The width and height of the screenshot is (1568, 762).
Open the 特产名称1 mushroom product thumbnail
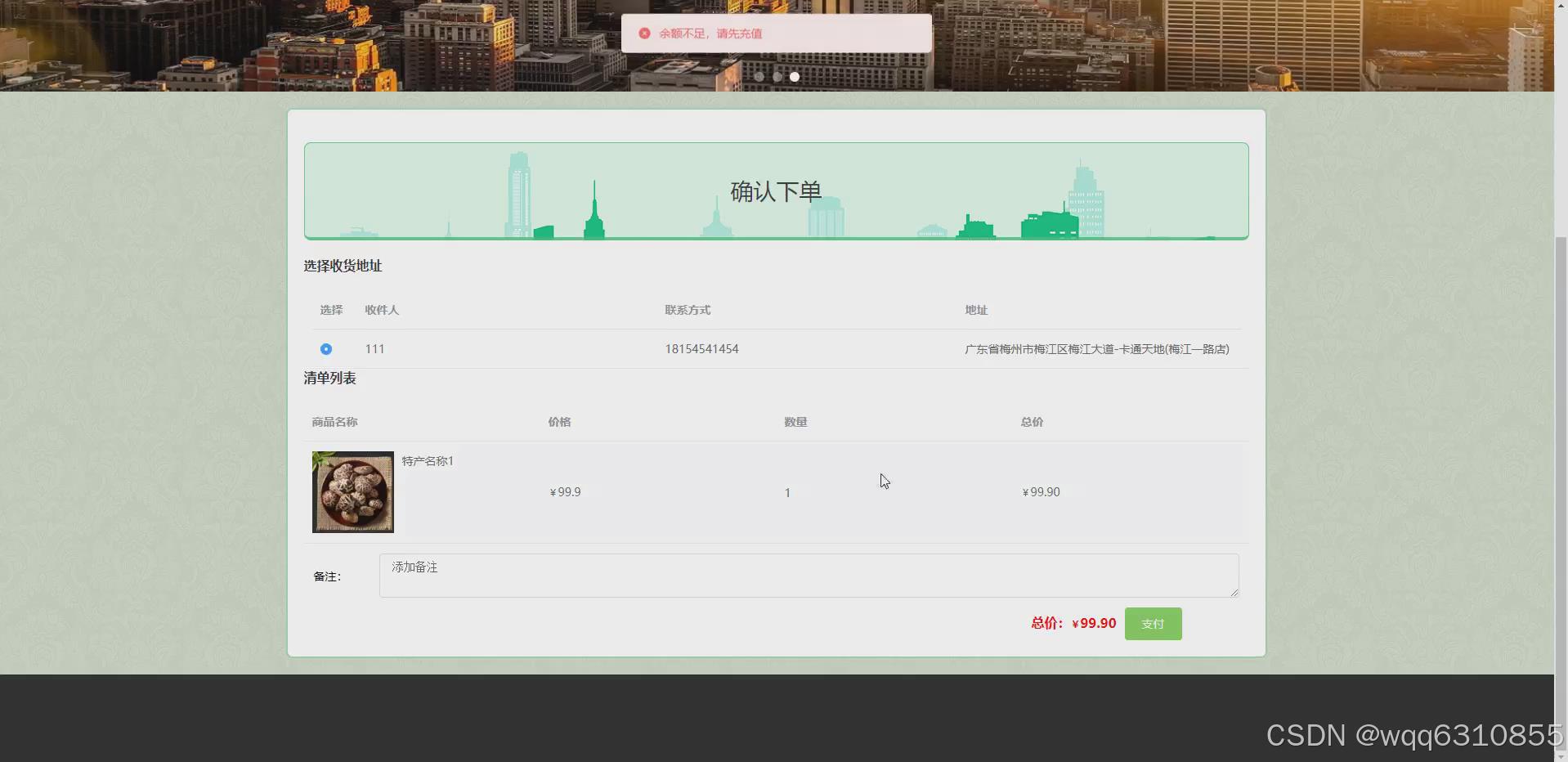point(353,492)
